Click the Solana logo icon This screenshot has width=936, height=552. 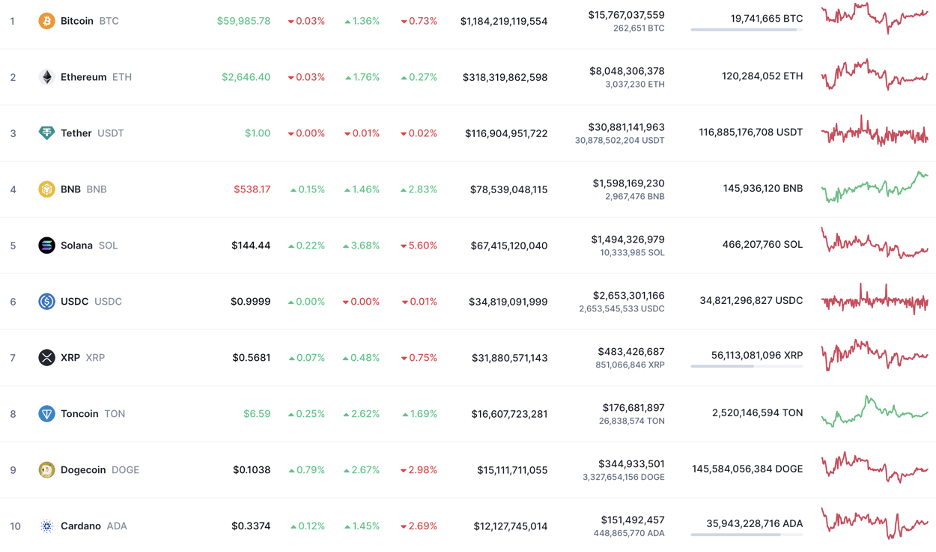point(46,245)
